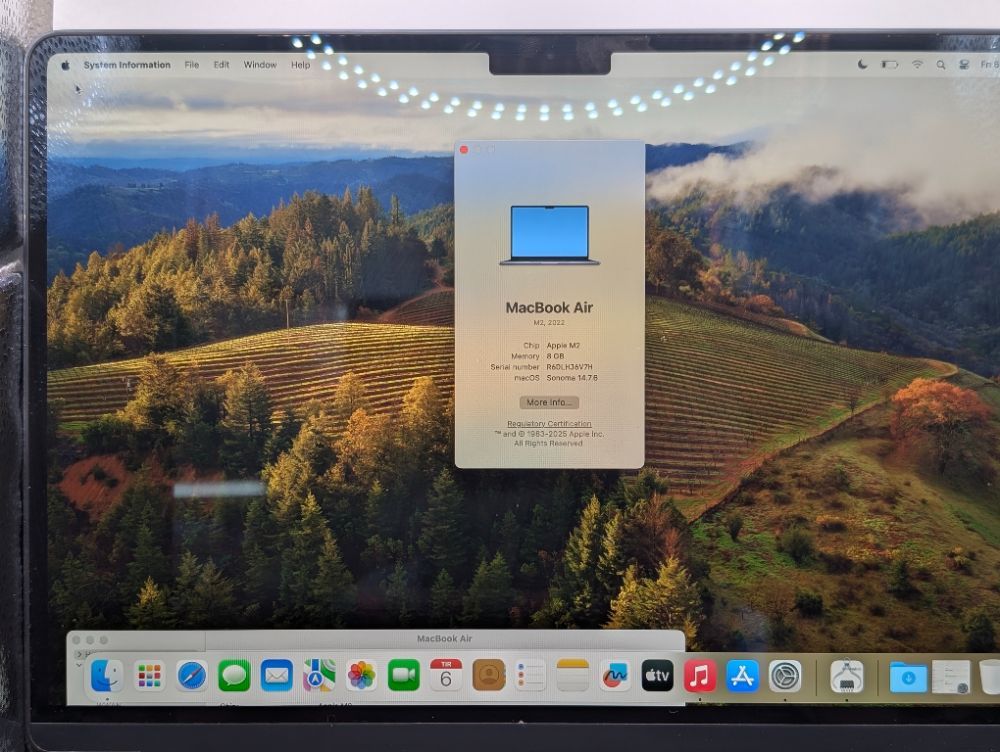
Task: Open Apple TV from the Dock
Action: click(x=658, y=675)
